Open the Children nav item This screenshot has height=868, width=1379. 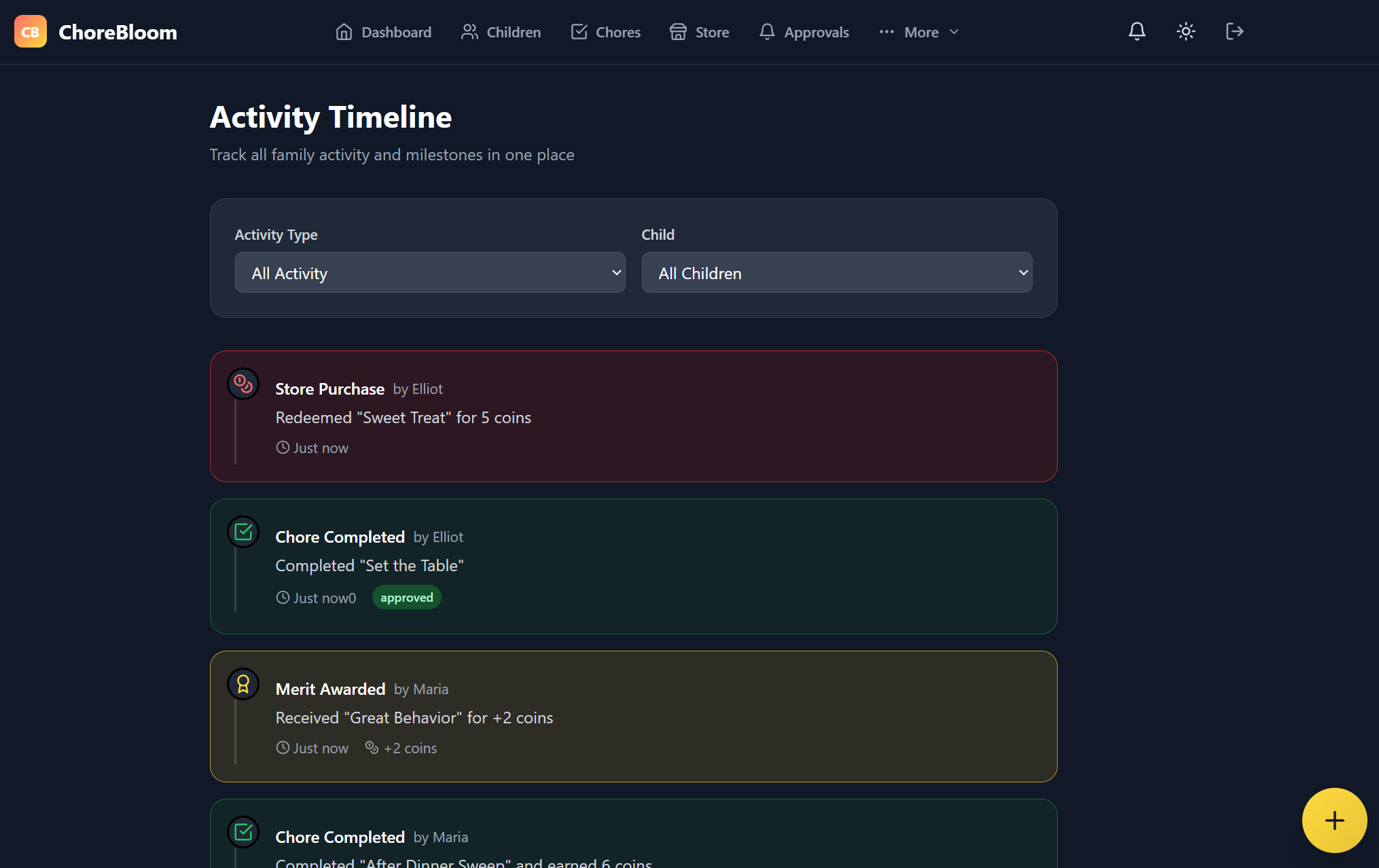point(501,32)
